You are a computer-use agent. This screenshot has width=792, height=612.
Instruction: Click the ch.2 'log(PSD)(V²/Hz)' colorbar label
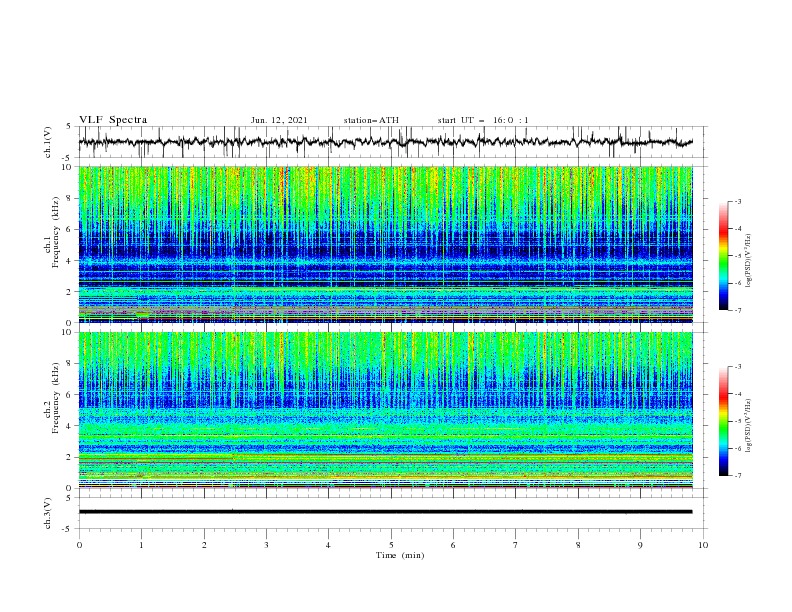click(x=749, y=425)
